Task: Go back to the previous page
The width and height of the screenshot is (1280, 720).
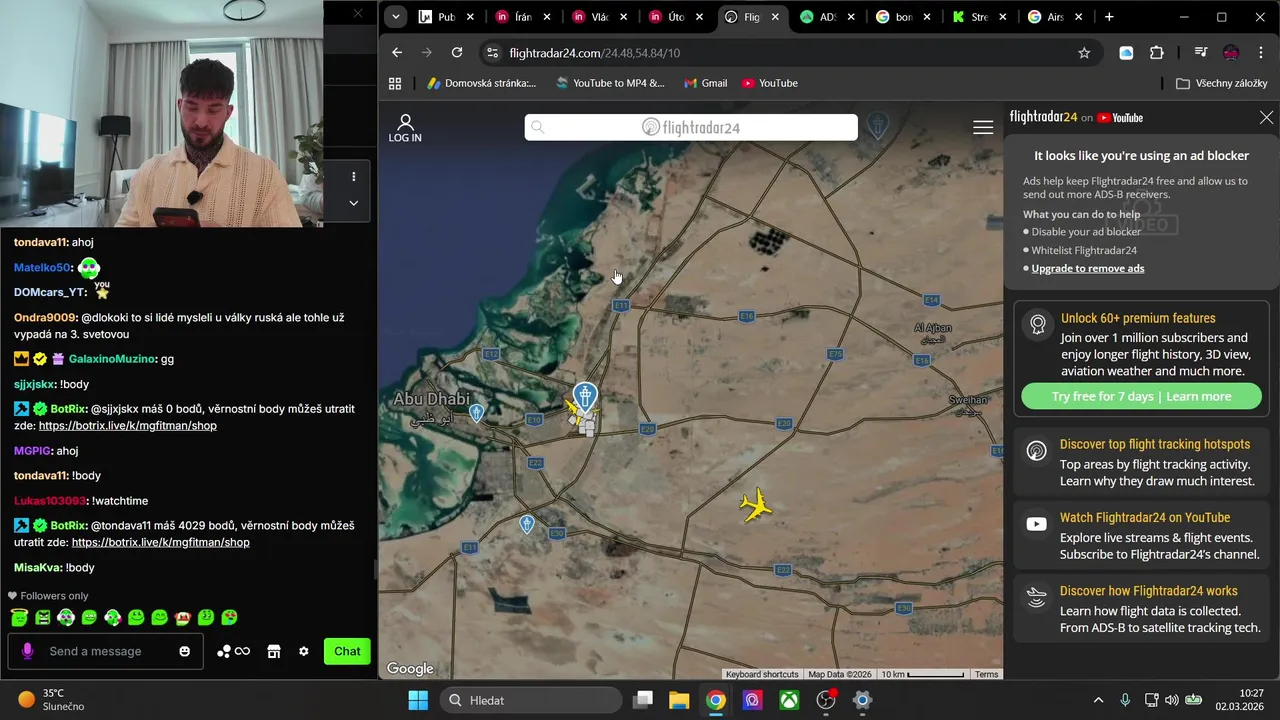Action: 397,53
